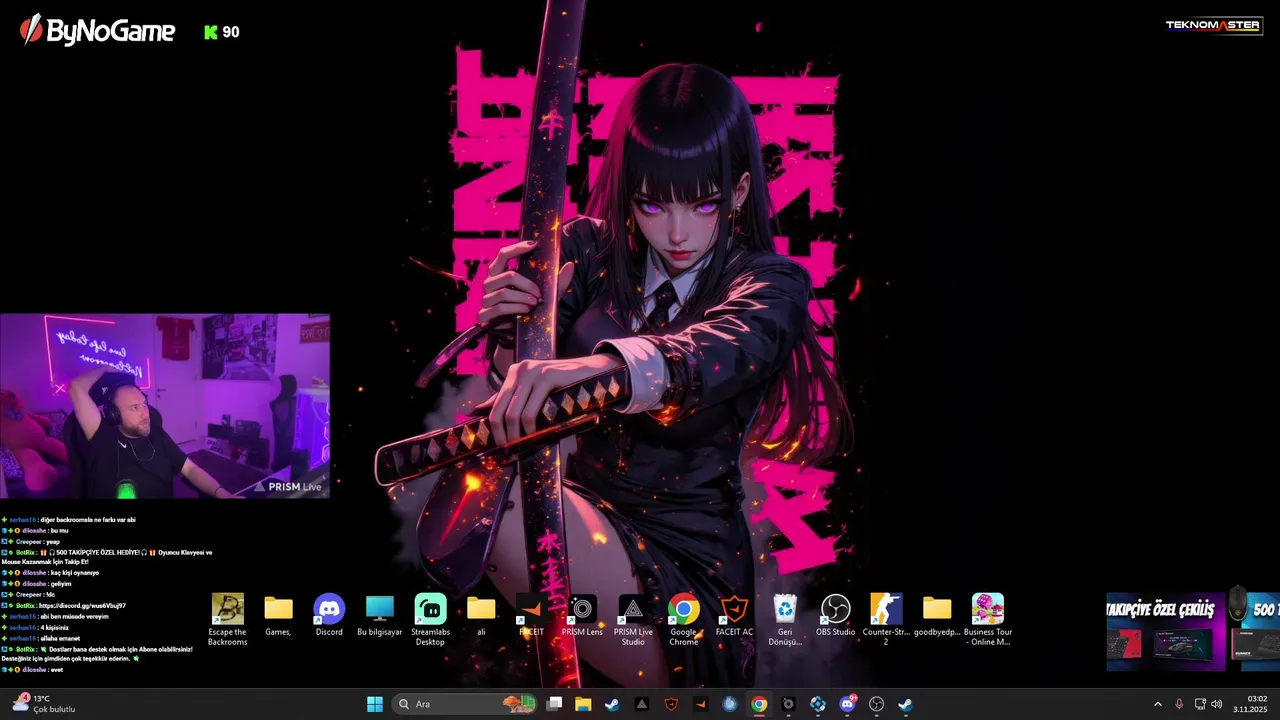Open PRISM Live Studio taskbar icon
The height and width of the screenshot is (720, 1280).
click(641, 704)
